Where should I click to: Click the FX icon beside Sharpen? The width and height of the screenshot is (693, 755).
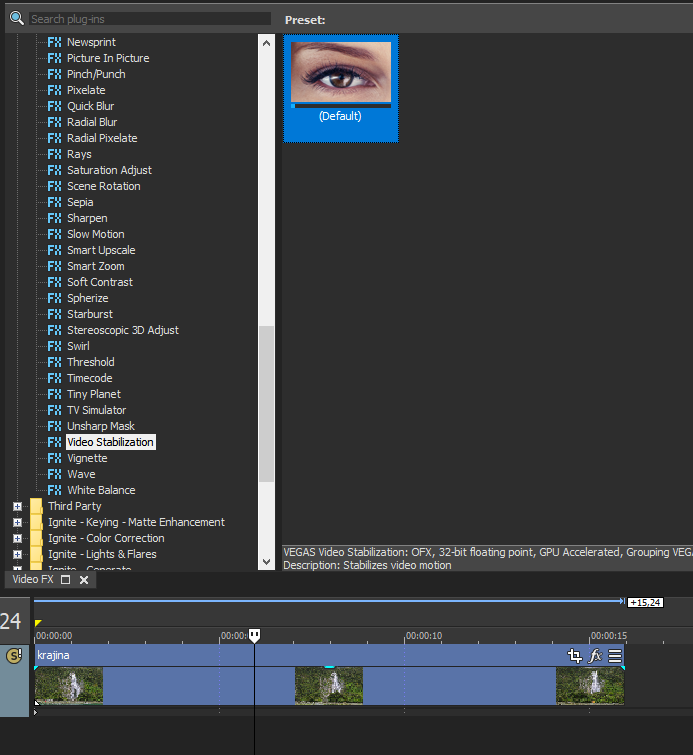pos(54,218)
